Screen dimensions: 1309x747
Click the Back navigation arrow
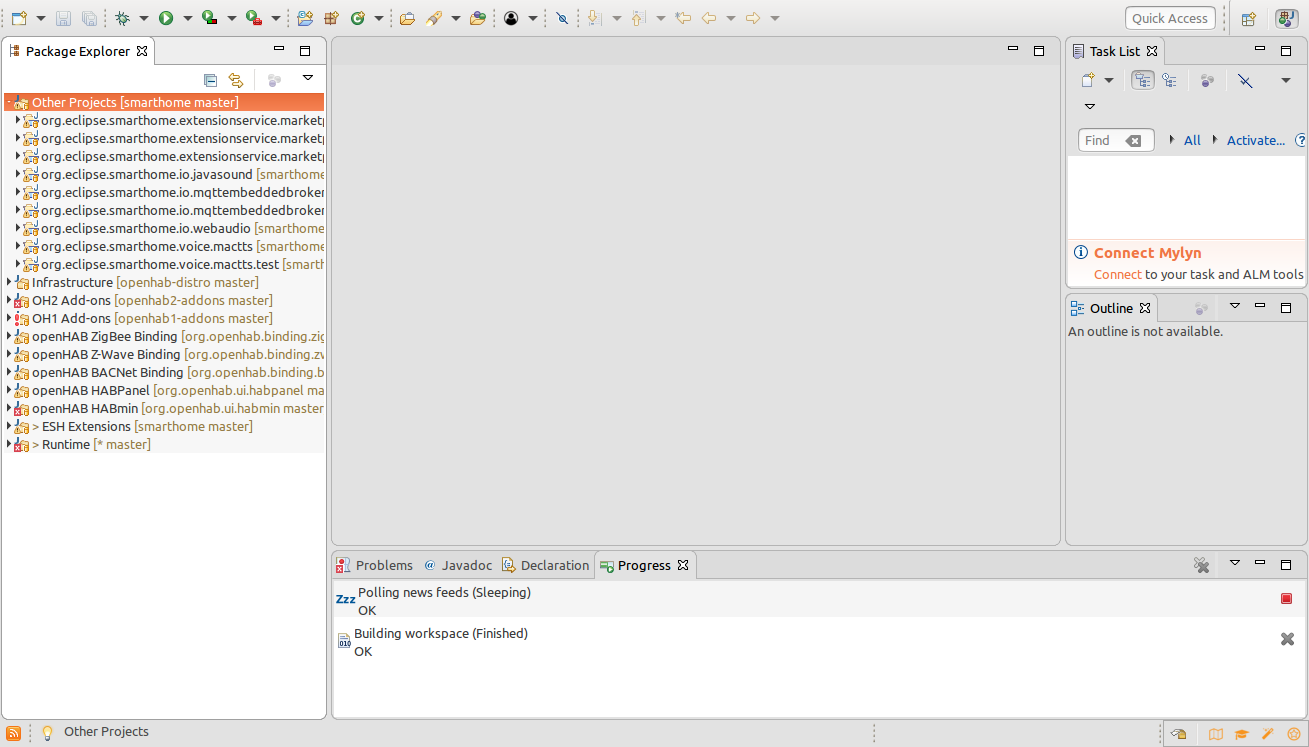[x=709, y=18]
